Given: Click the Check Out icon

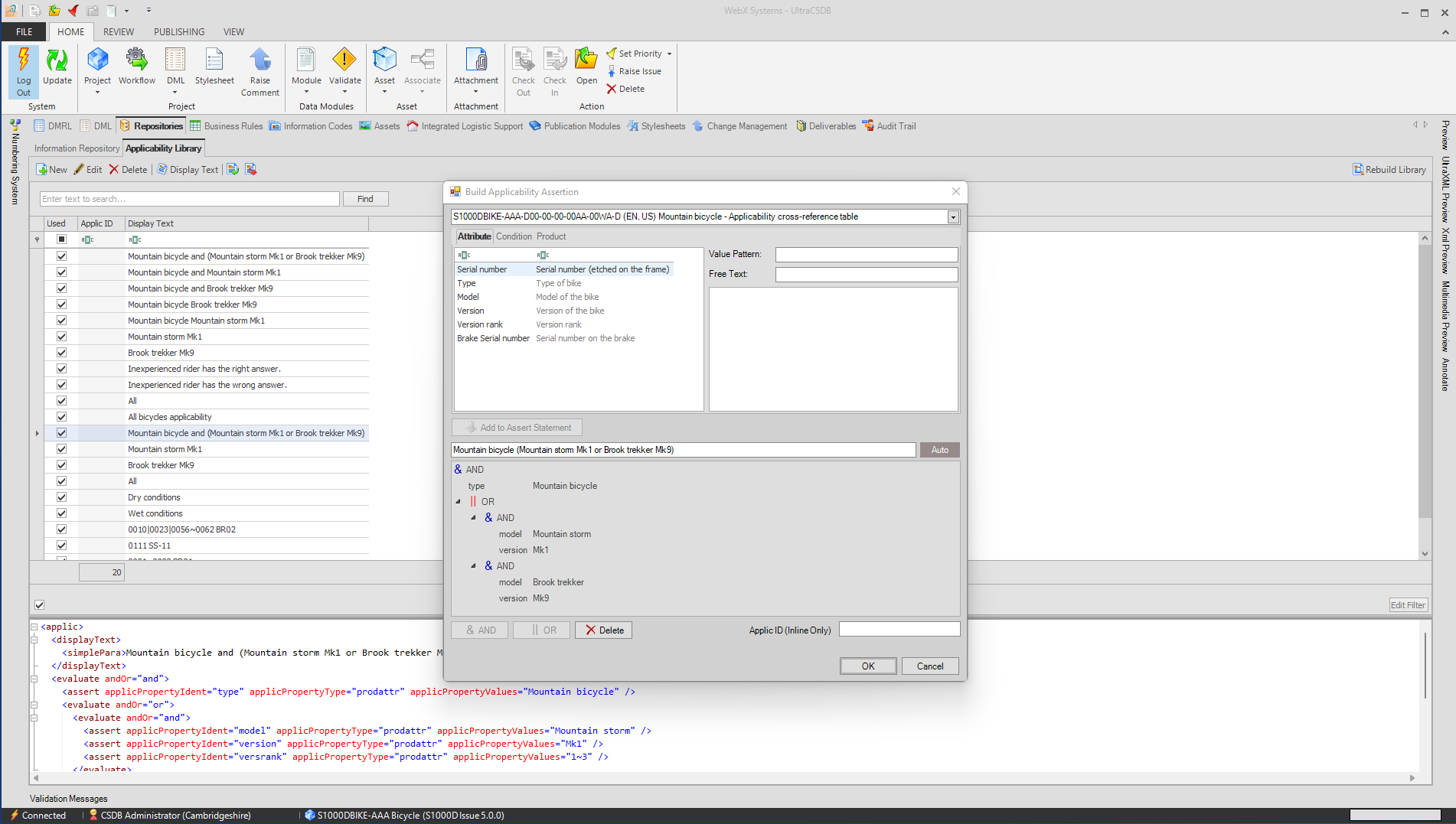Looking at the screenshot, I should tap(524, 60).
